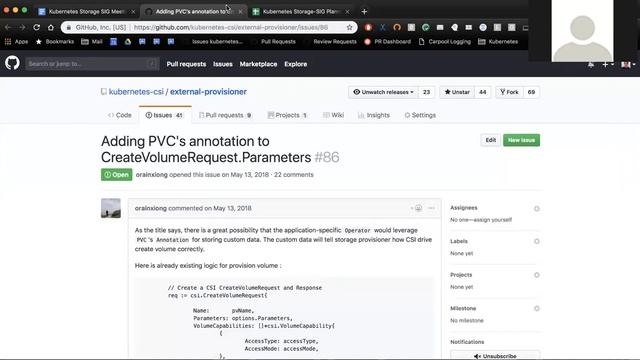Open the Issues 41 repository tab

pos(165,115)
